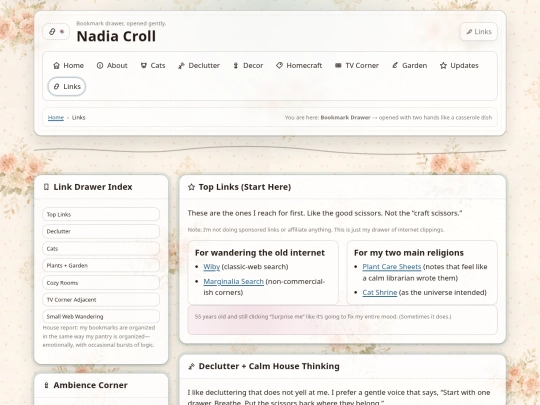Jump to Top Links in drawer index
The image size is (540, 405).
(101, 214)
